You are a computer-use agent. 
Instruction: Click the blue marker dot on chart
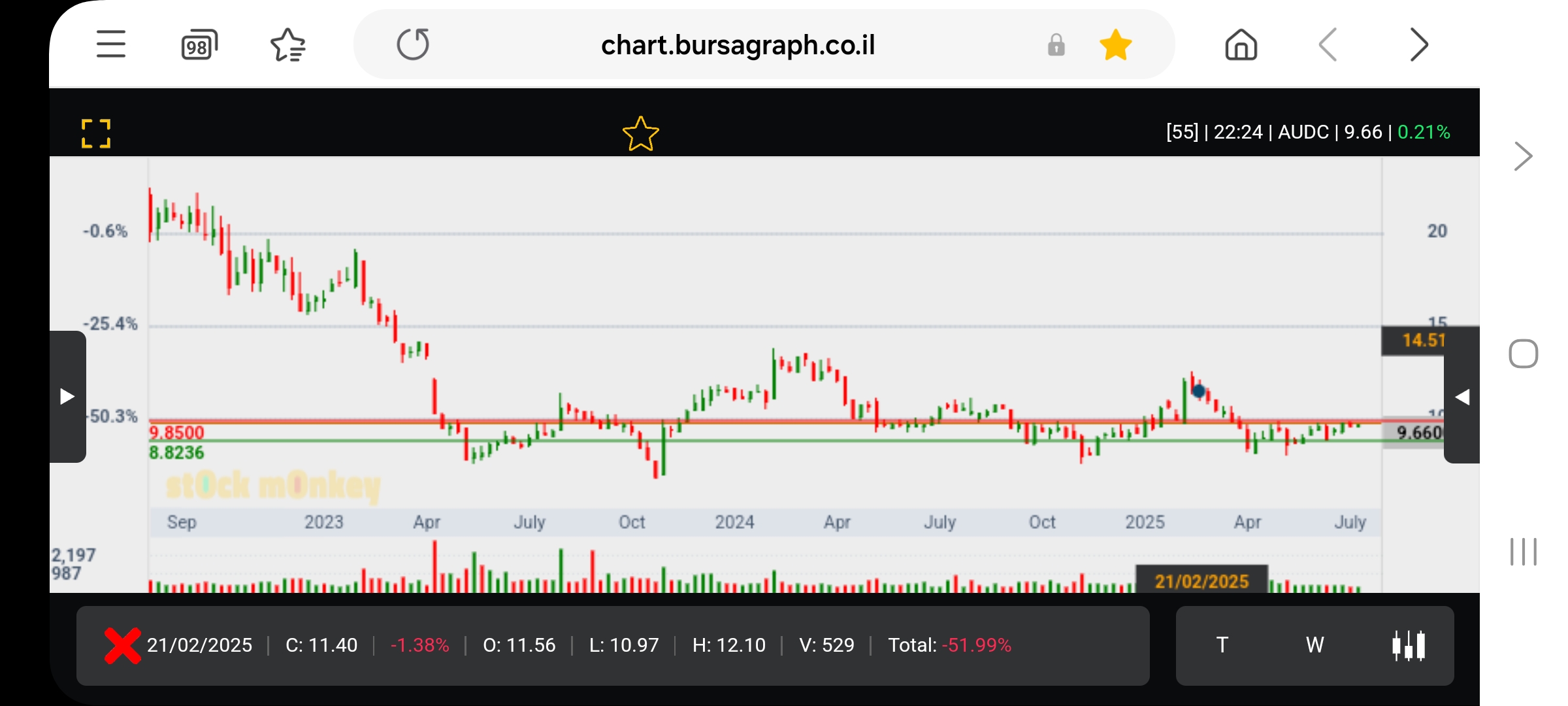[x=1198, y=391]
